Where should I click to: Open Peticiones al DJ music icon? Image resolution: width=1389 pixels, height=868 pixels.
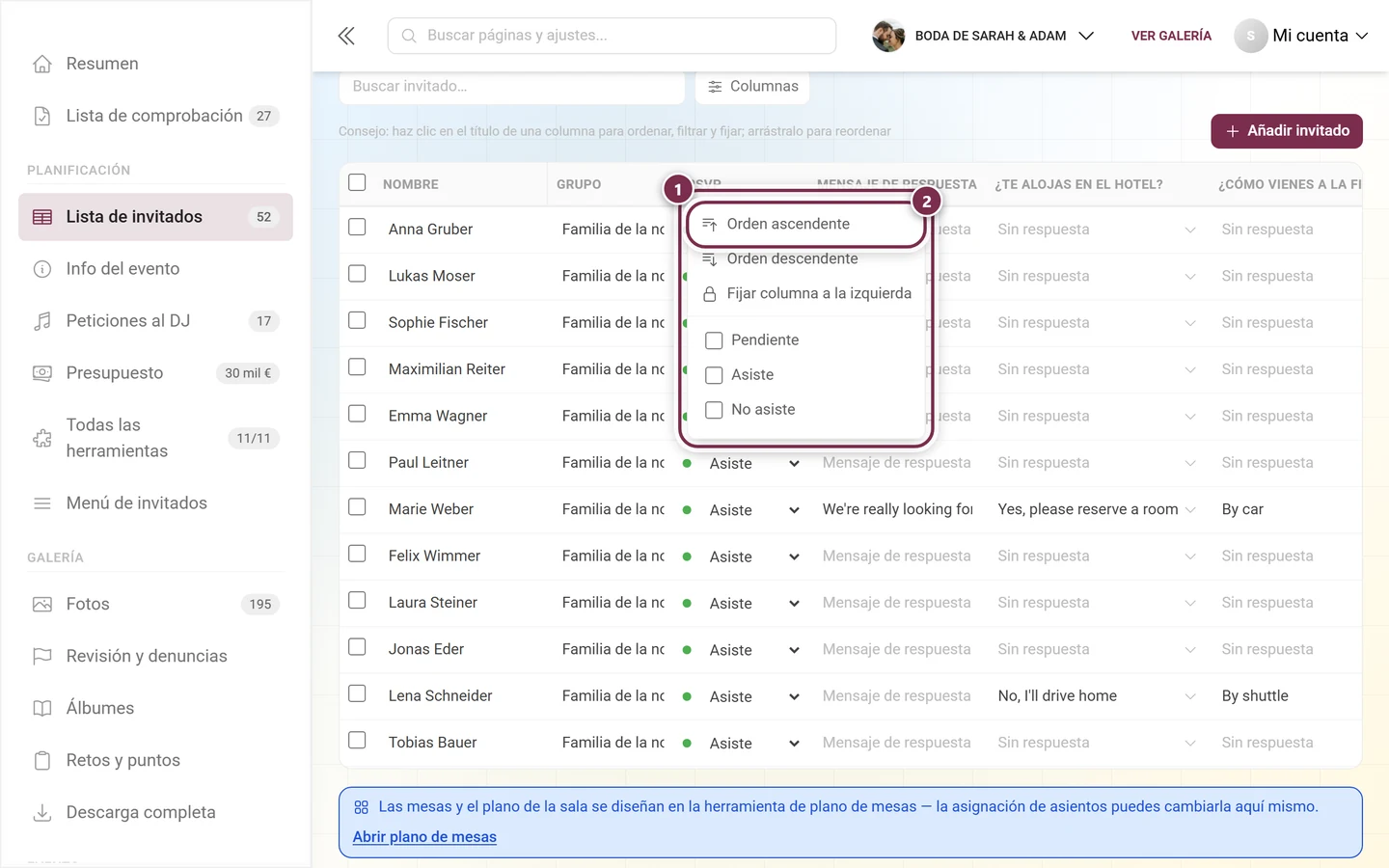coord(42,321)
